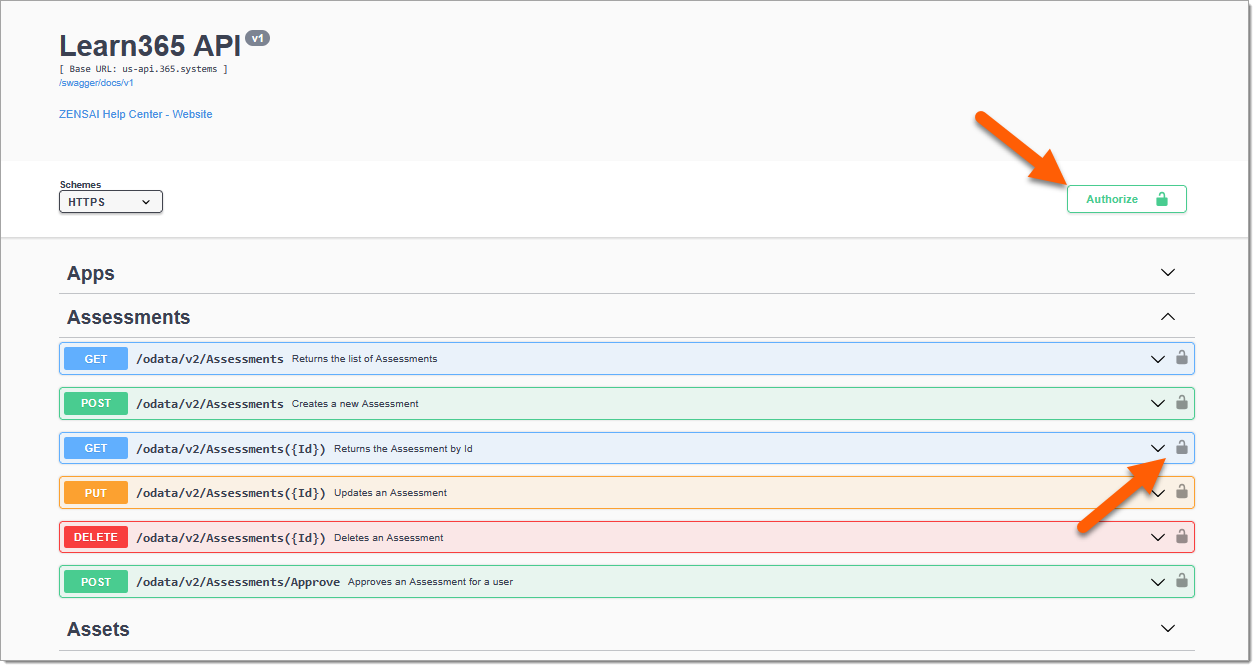This screenshot has width=1256, height=668.
Task: Open the Schemes HTTPS dropdown
Action: coord(110,201)
